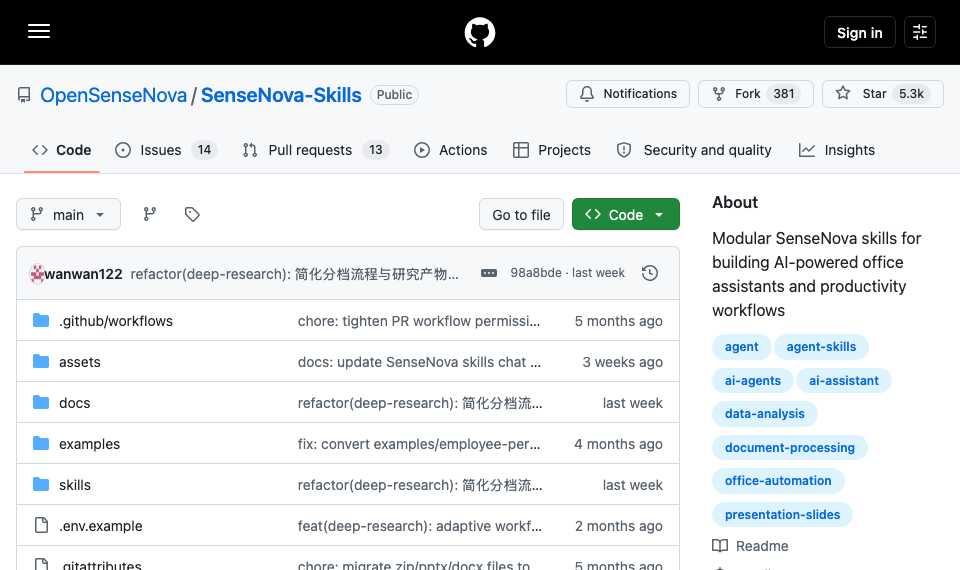Viewport: 960px width, 570px height.
Task: Select the 'office-automation' topic tag
Action: (778, 481)
